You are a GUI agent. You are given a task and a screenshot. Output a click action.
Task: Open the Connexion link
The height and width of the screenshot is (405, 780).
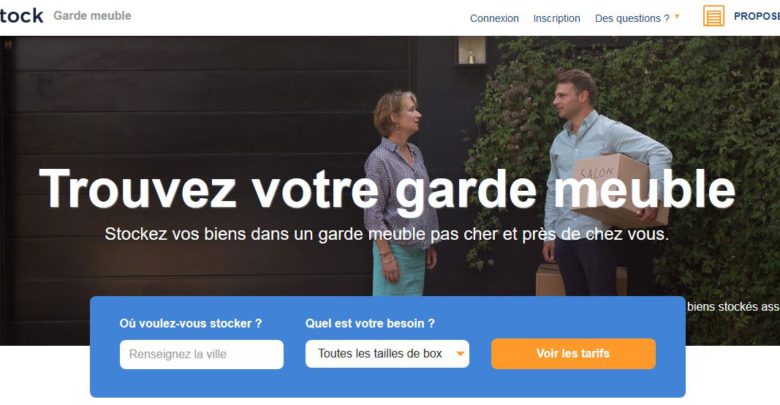click(494, 18)
